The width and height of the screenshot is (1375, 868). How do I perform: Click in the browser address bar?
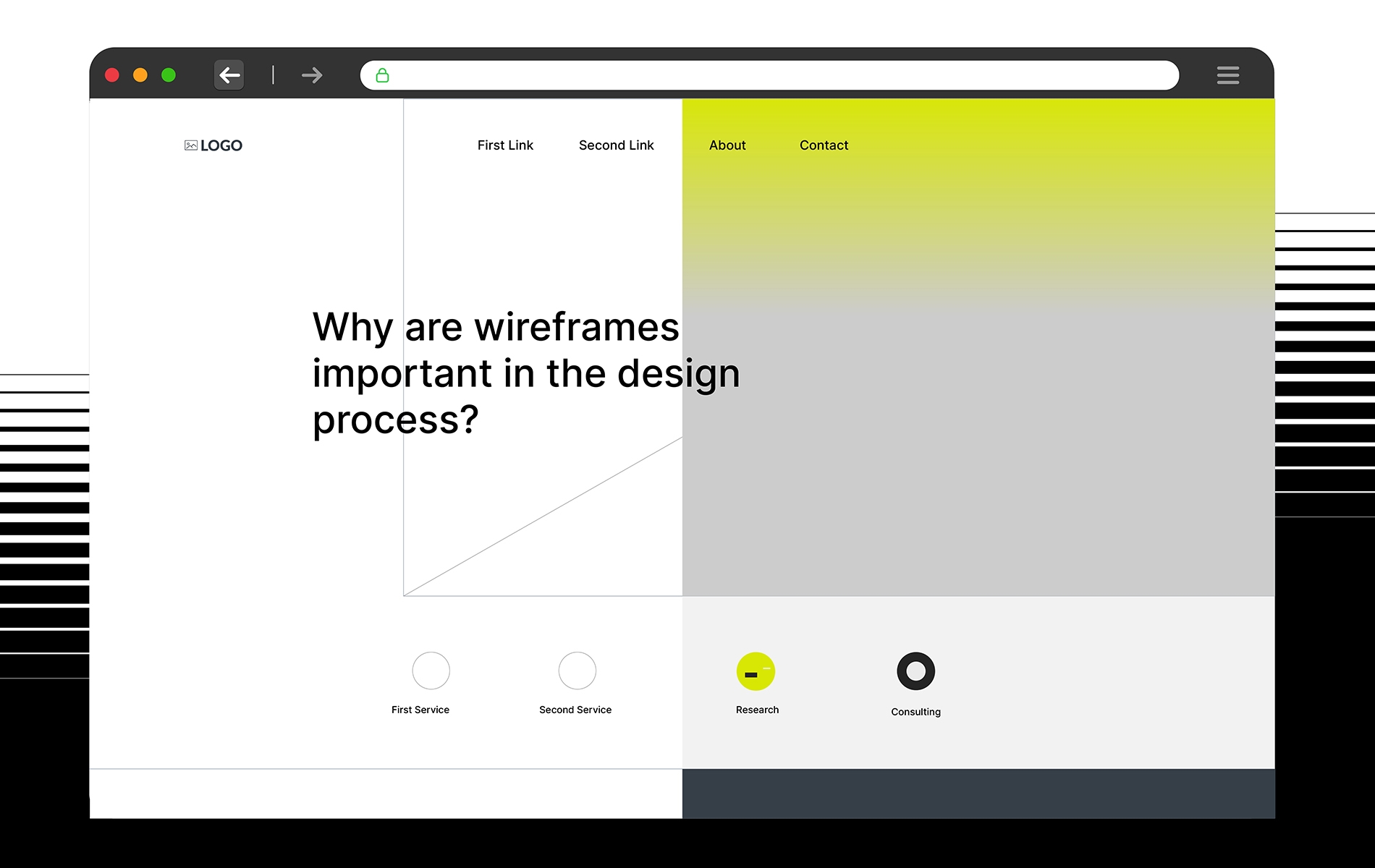(x=769, y=75)
